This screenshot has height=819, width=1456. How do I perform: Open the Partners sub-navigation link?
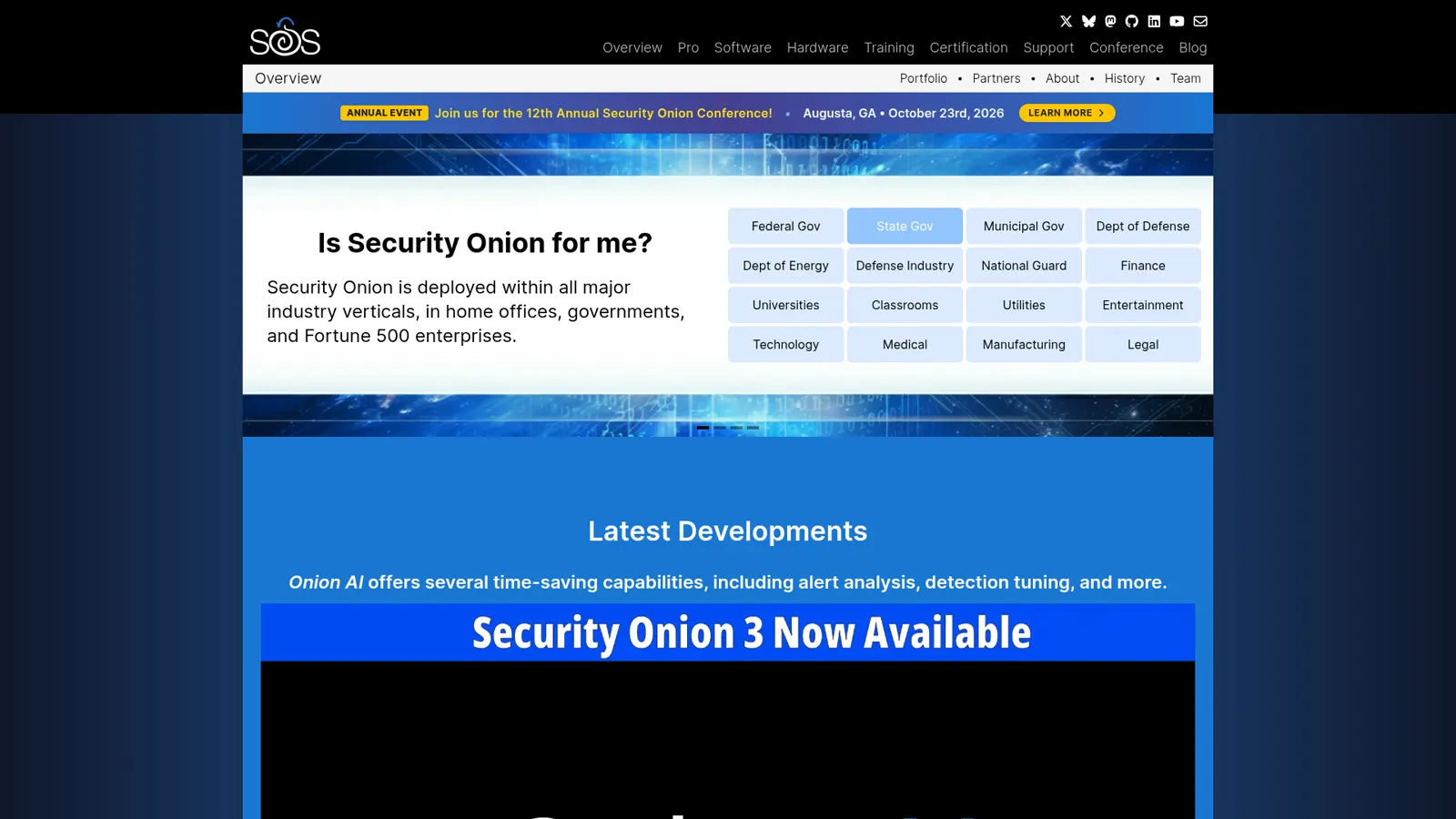point(996,78)
